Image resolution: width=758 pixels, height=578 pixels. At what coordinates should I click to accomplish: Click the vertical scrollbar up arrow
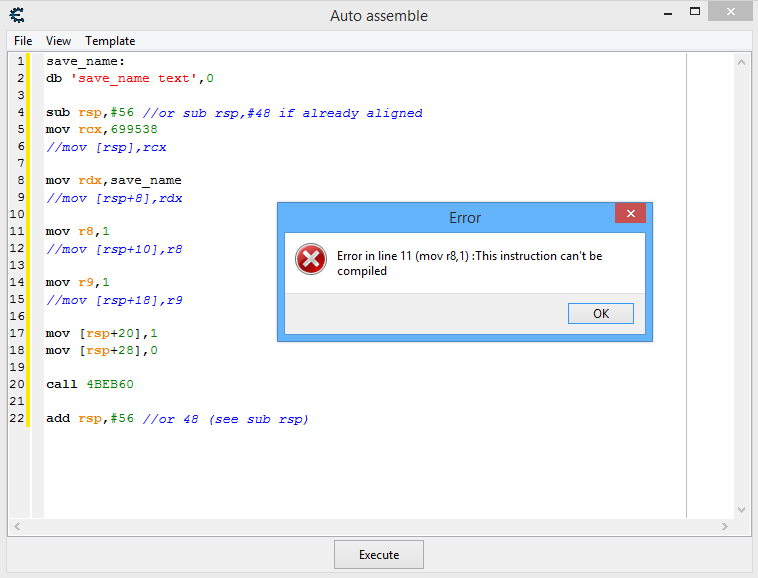point(741,62)
